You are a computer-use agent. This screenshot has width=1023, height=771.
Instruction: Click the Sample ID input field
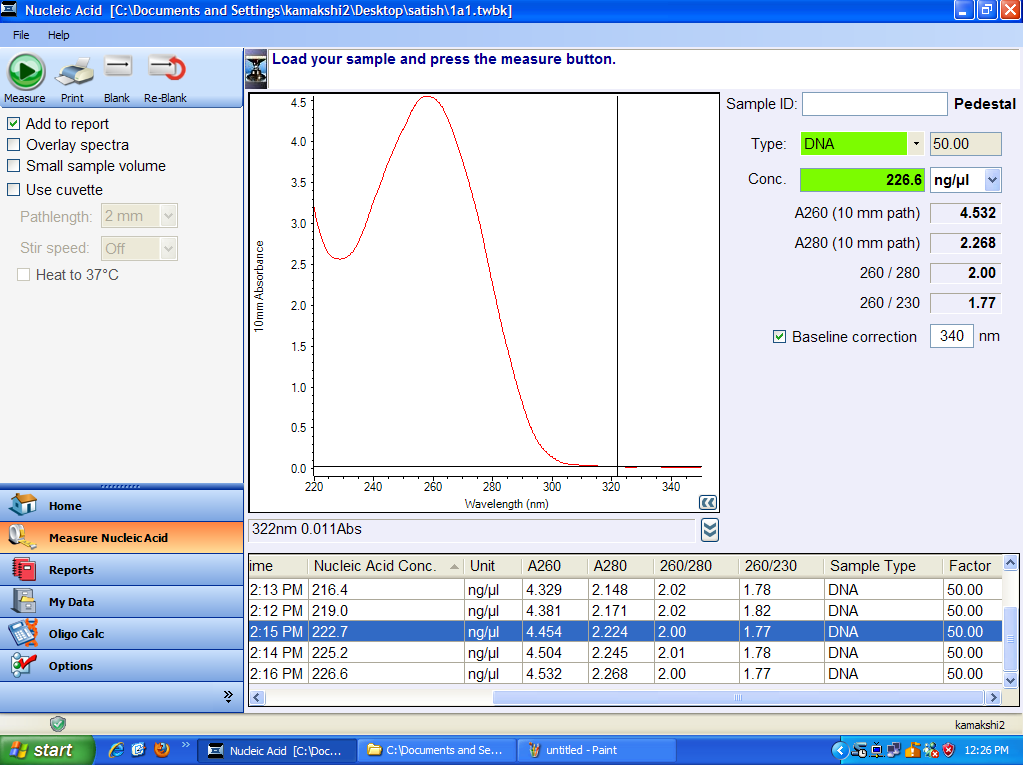[874, 104]
